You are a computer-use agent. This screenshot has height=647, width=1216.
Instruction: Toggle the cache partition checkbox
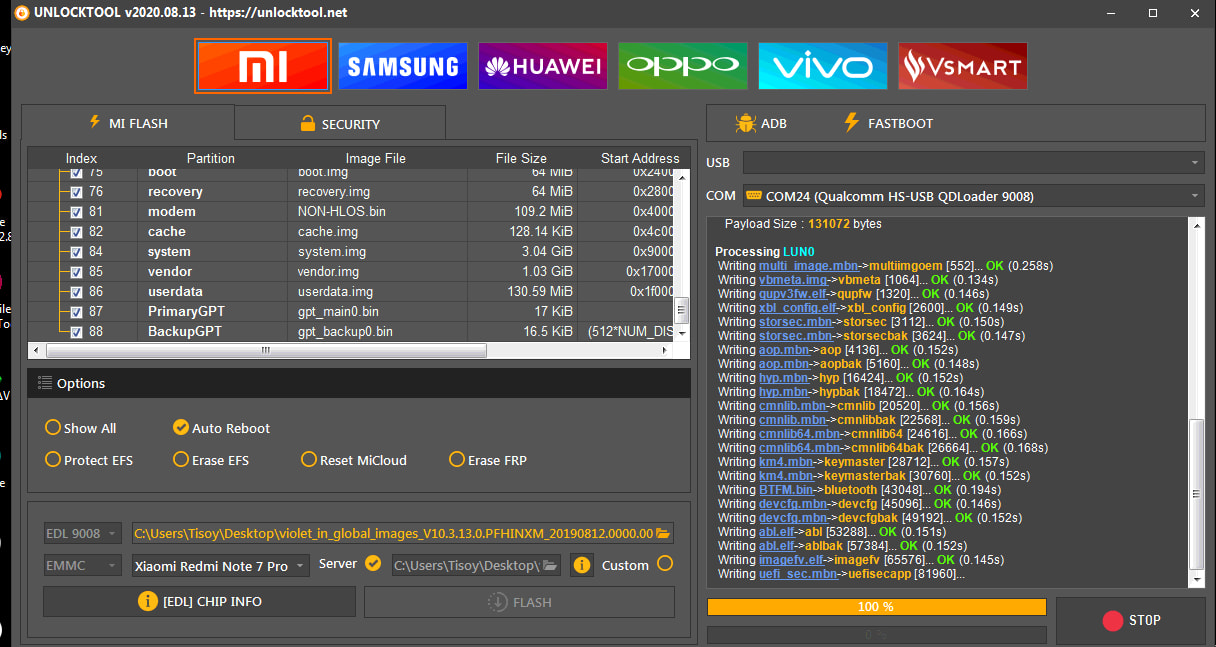point(76,232)
